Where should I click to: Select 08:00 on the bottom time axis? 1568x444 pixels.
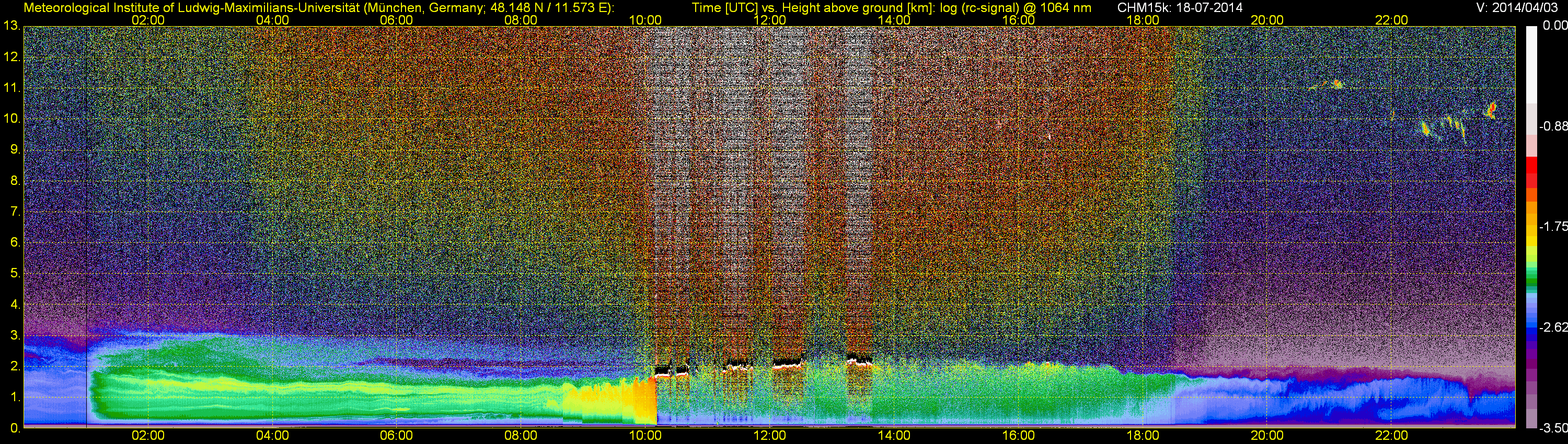pos(521,436)
